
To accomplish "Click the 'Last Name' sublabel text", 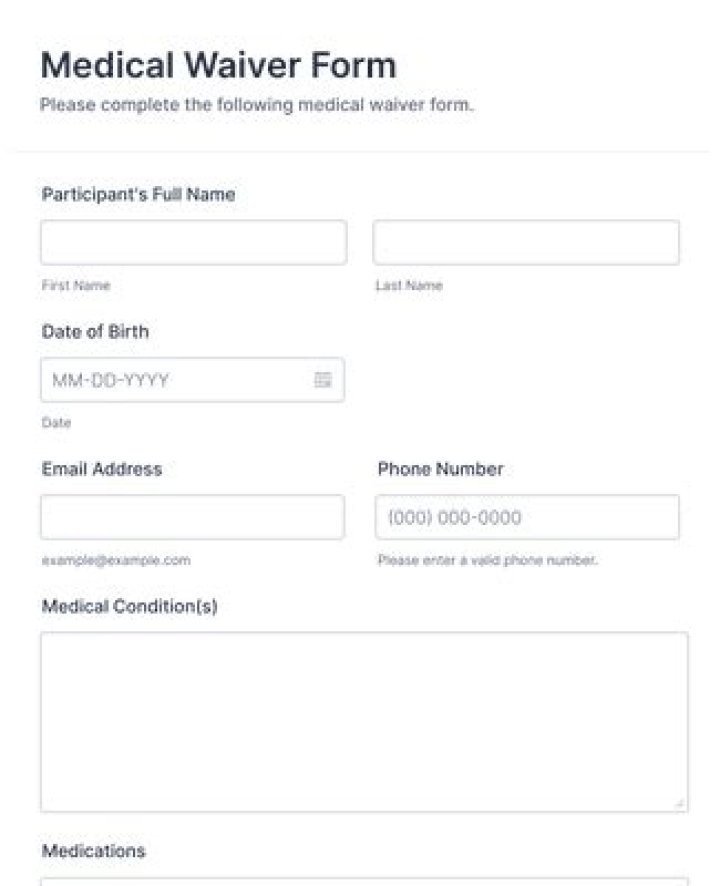I will coord(408,286).
